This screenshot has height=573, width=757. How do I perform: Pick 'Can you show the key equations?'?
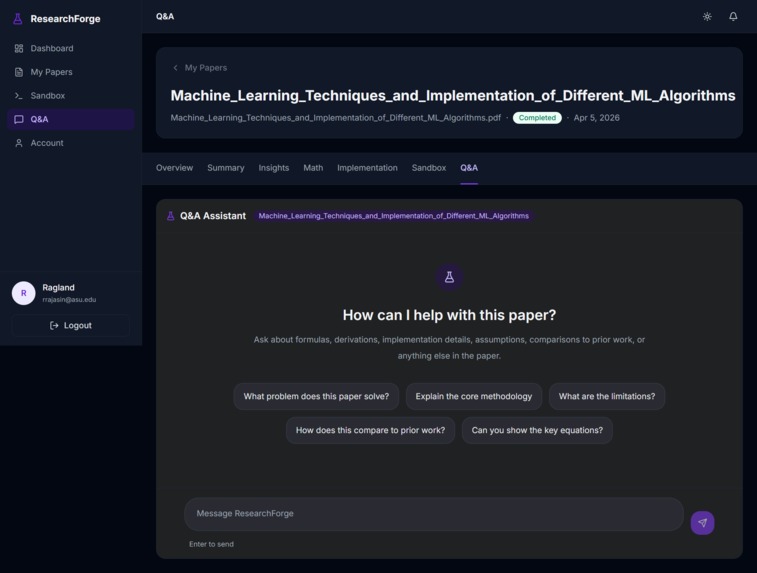coord(537,430)
